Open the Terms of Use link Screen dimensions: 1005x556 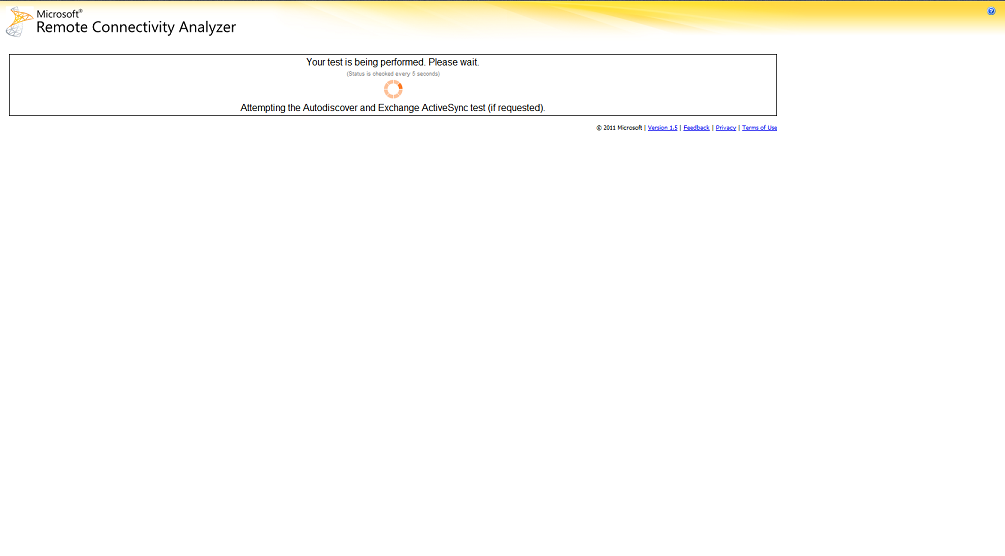tap(759, 128)
